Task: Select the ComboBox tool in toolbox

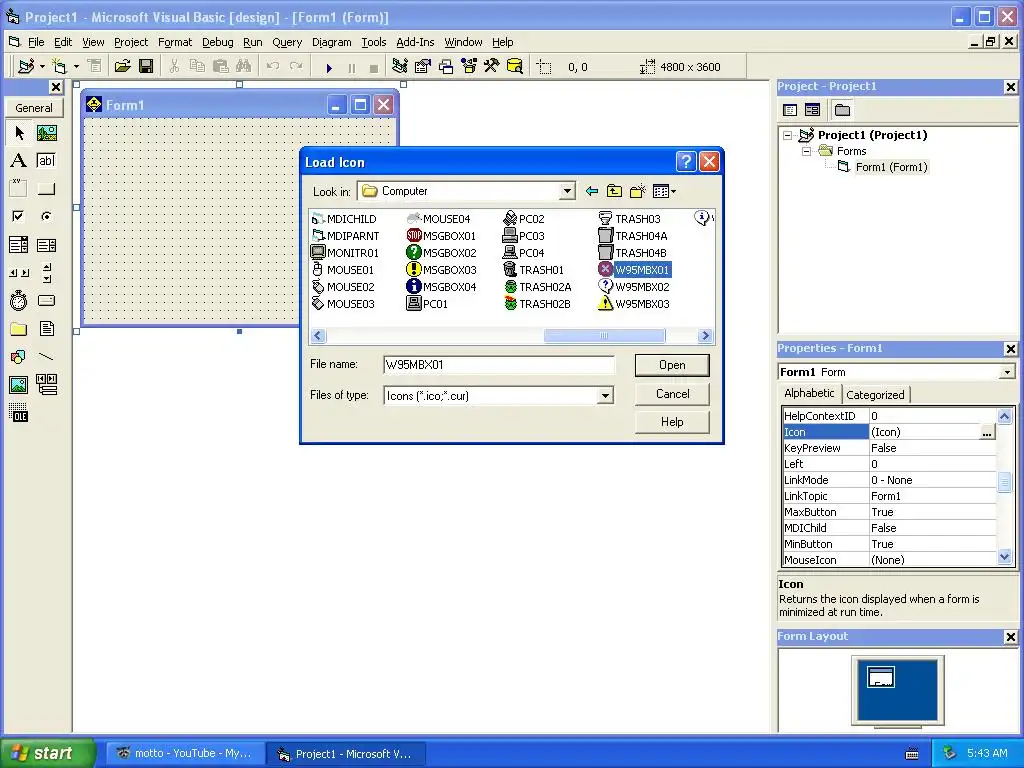Action: tap(19, 245)
